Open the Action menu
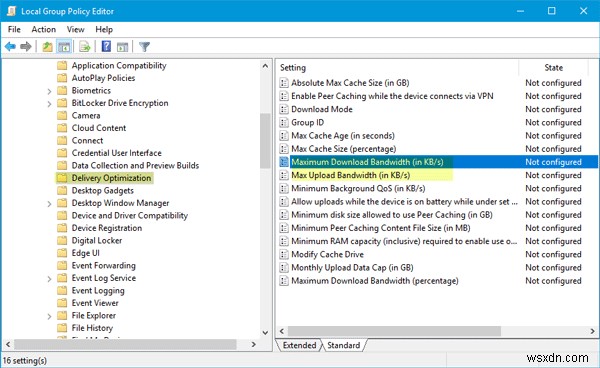The height and width of the screenshot is (368, 600). [44, 29]
